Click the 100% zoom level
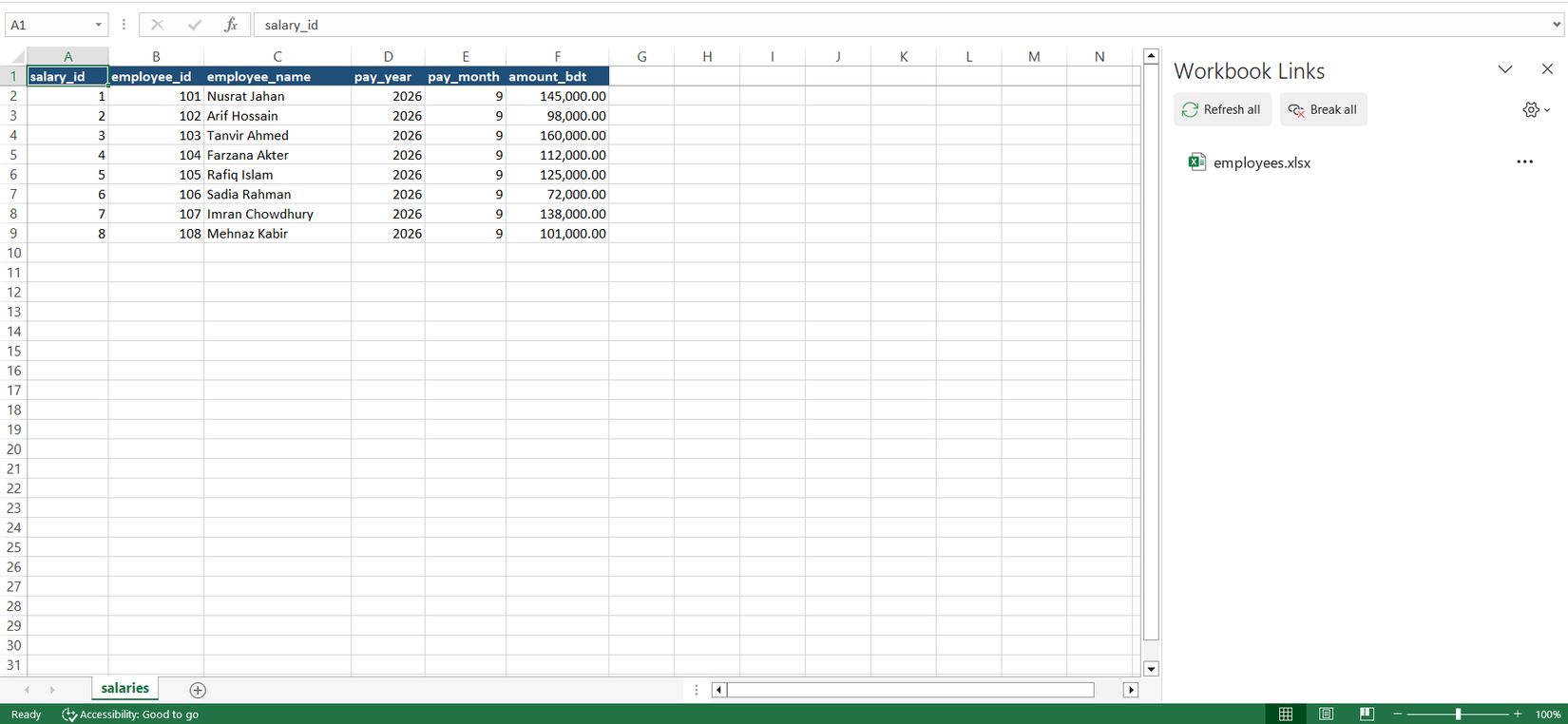1568x724 pixels. (1548, 714)
